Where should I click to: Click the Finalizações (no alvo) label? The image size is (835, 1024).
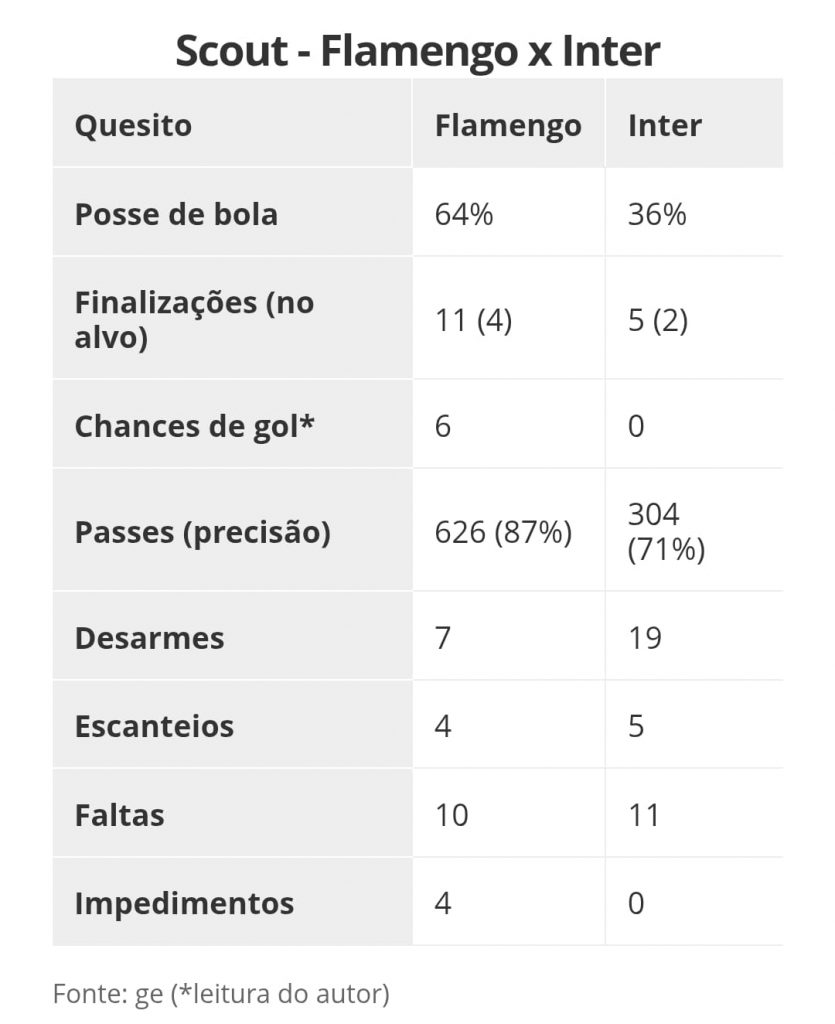pyautogui.click(x=195, y=320)
